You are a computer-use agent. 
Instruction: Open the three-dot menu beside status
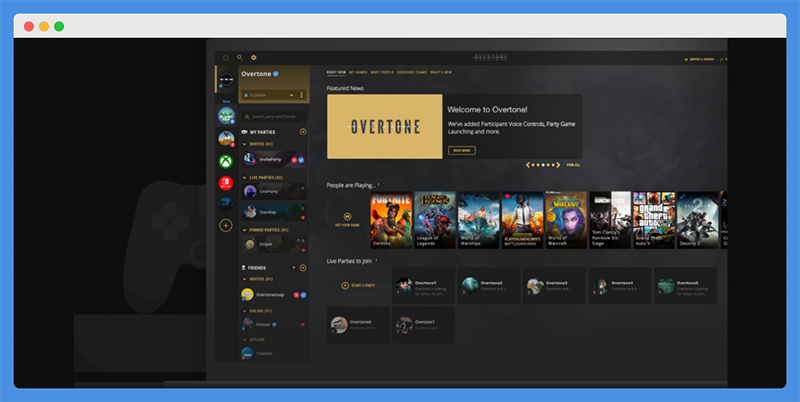coord(302,95)
